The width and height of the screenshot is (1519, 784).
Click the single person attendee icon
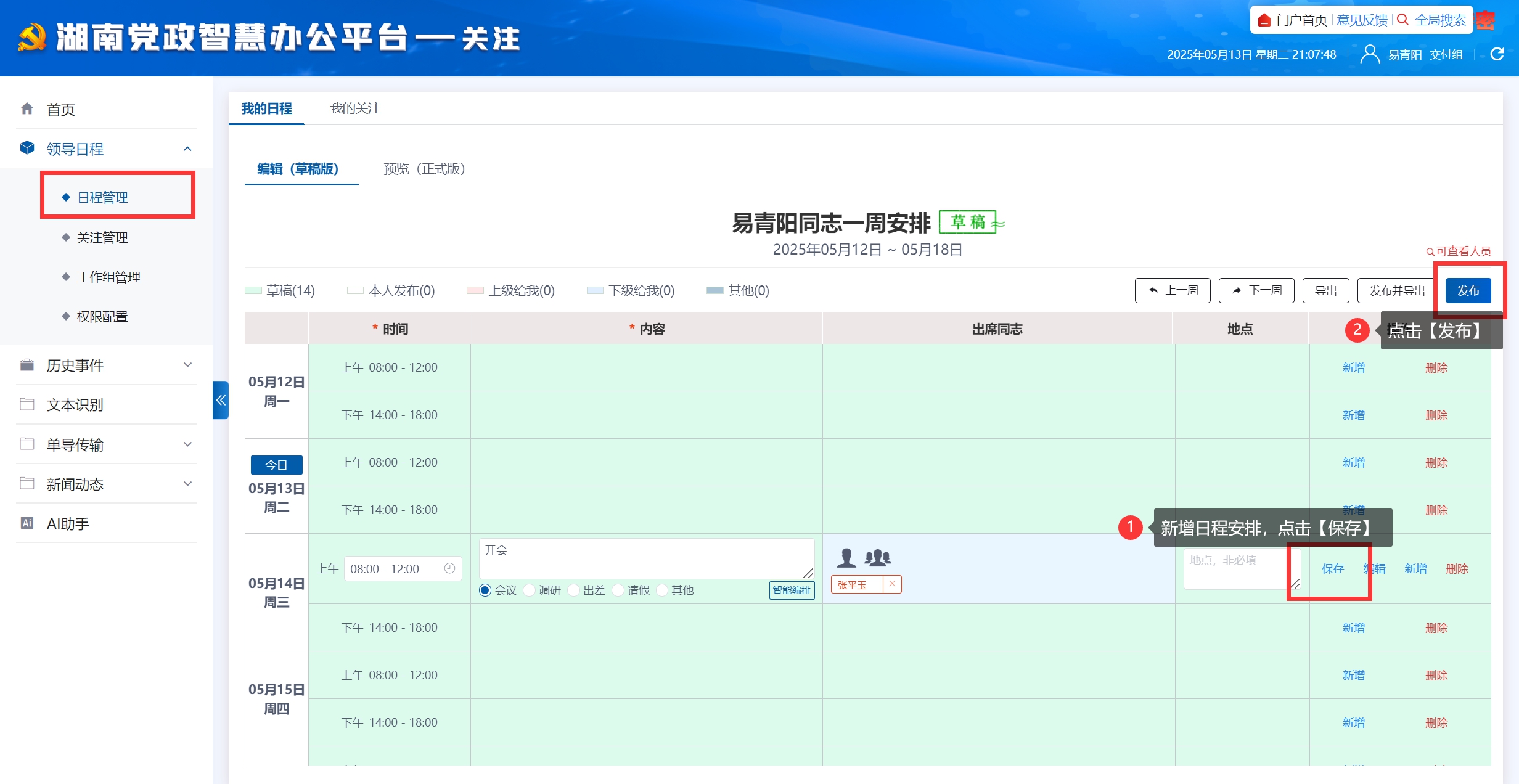point(846,558)
